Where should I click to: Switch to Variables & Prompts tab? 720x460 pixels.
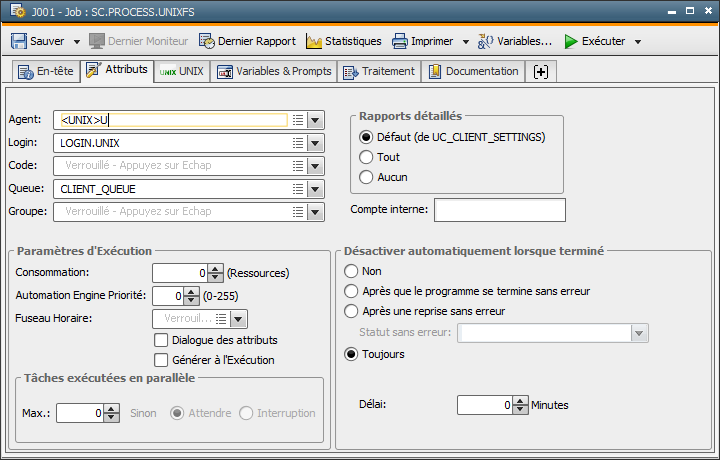pos(274,71)
